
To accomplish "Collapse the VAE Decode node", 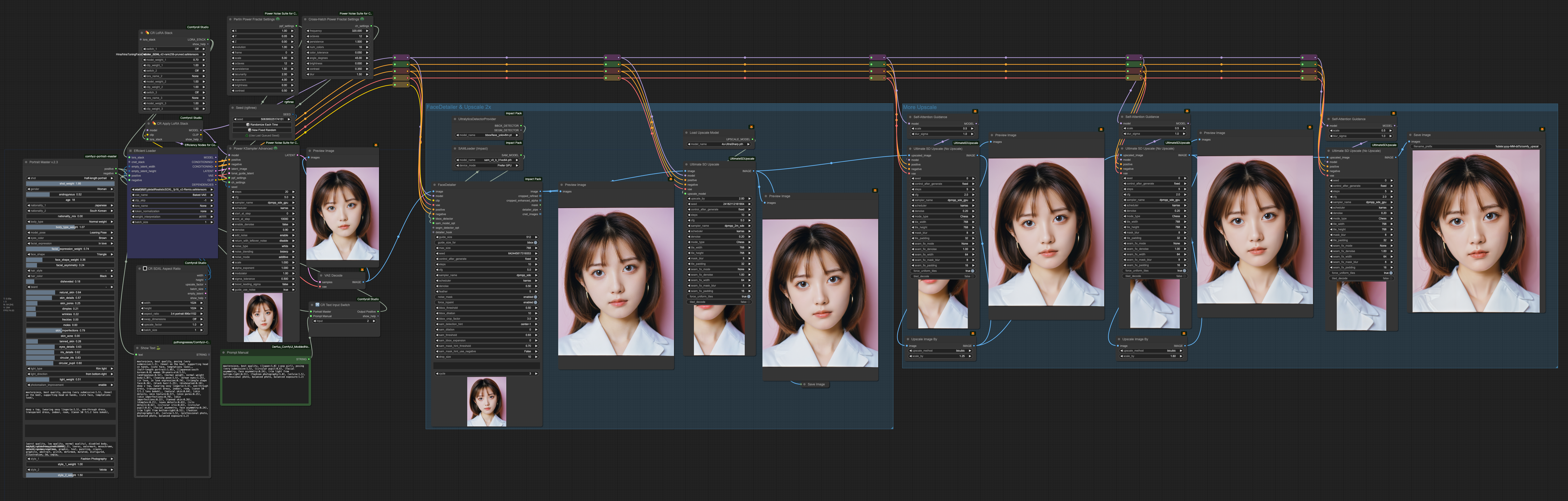I will click(x=321, y=275).
